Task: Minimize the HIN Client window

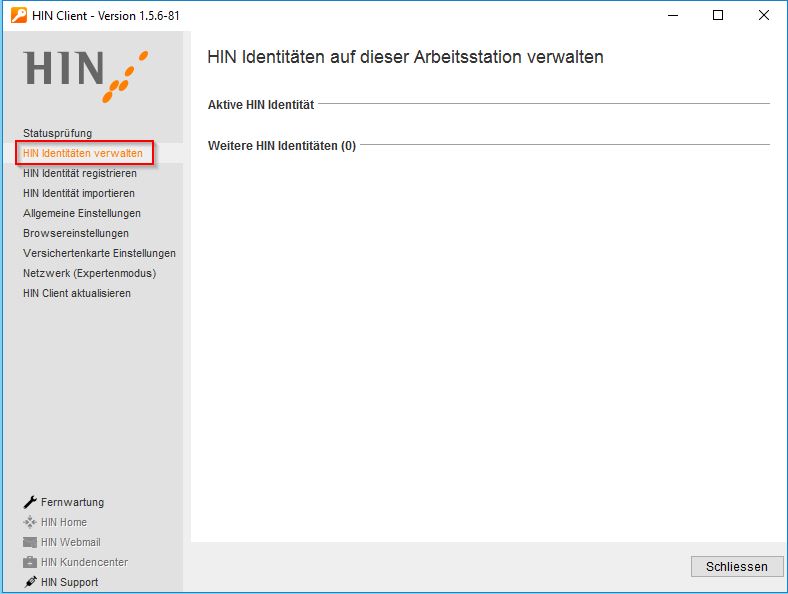Action: pyautogui.click(x=672, y=15)
